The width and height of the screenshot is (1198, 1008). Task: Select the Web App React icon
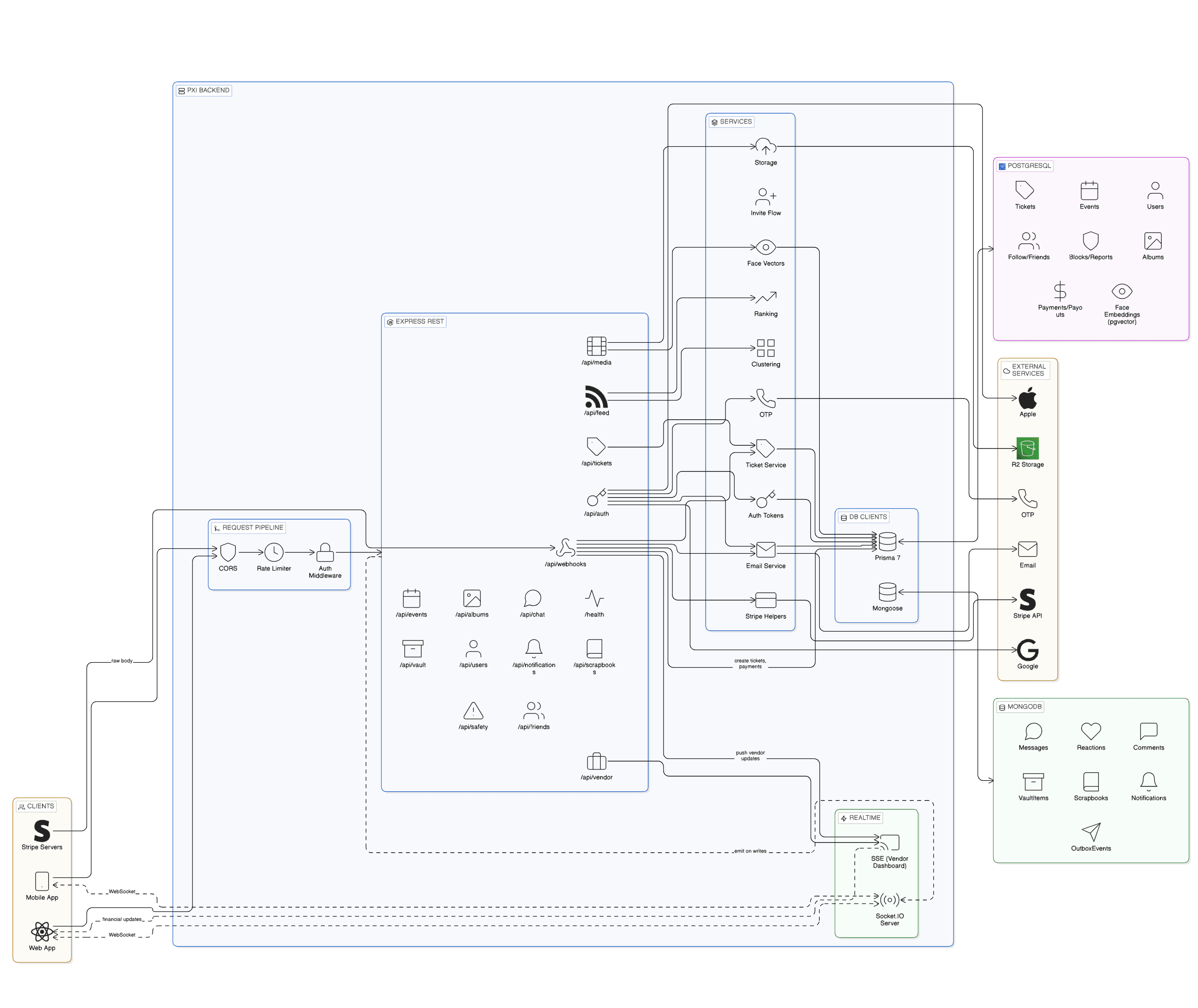point(42,931)
